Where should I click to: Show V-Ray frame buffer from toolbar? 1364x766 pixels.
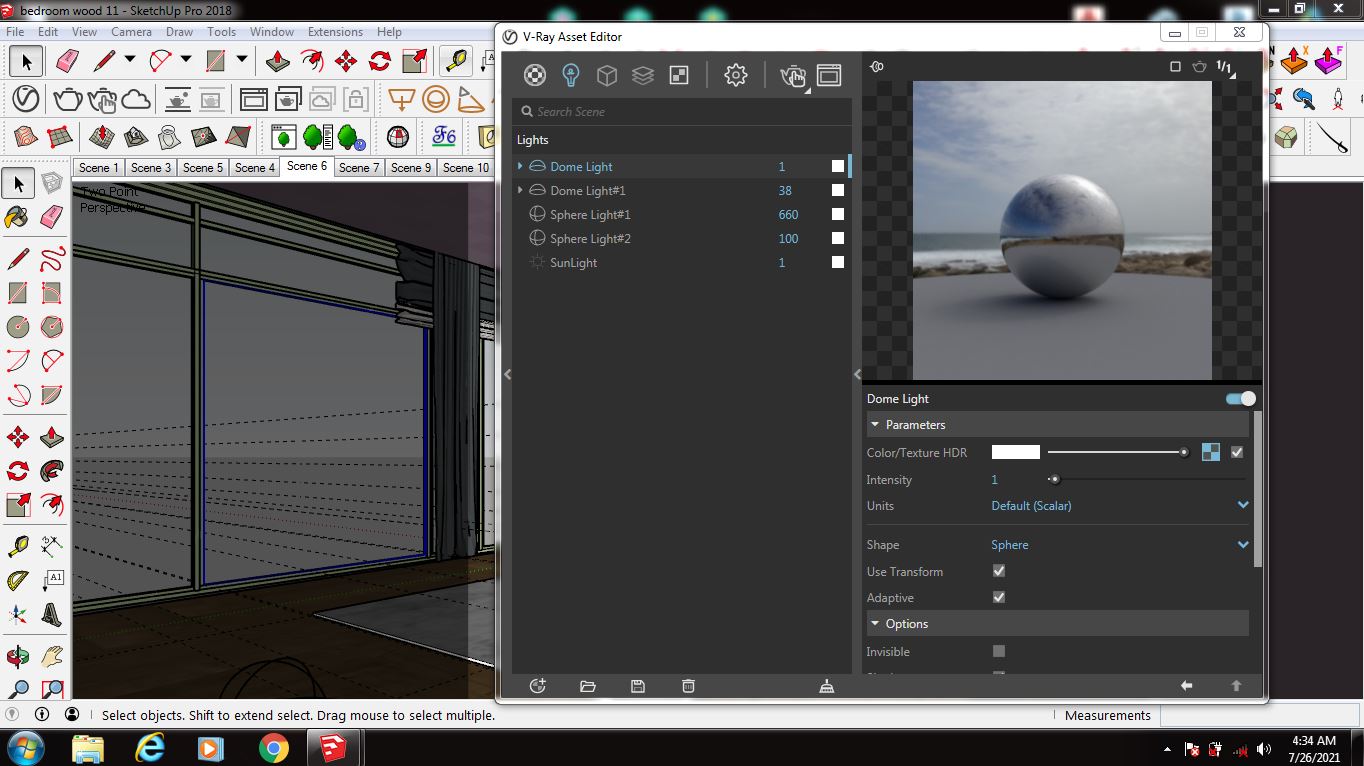tap(254, 100)
